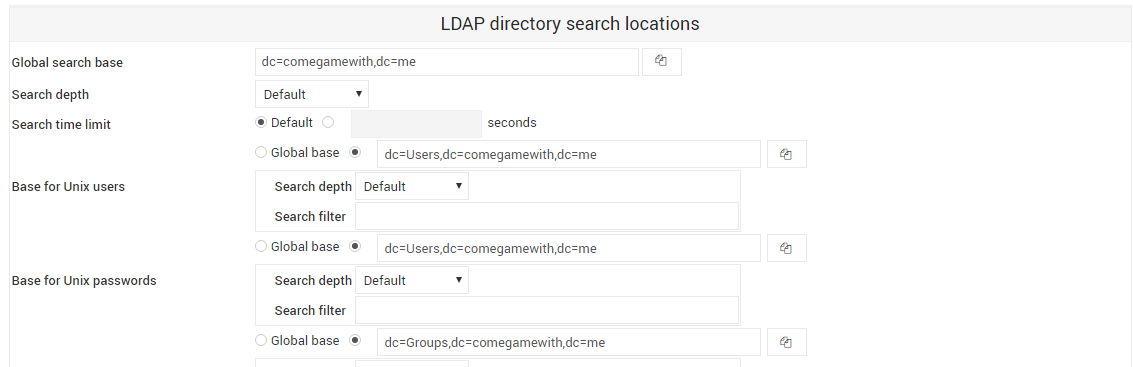Viewport: 1133px width, 367px height.
Task: Select custom seconds radio for Search time limit
Action: click(328, 122)
